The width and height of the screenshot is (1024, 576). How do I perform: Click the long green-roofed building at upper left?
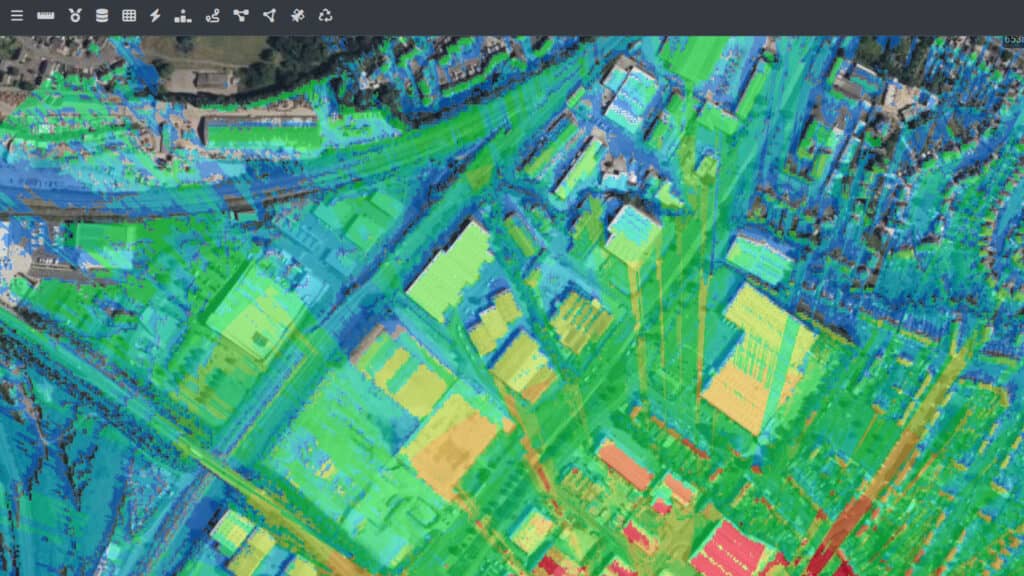[x=260, y=132]
